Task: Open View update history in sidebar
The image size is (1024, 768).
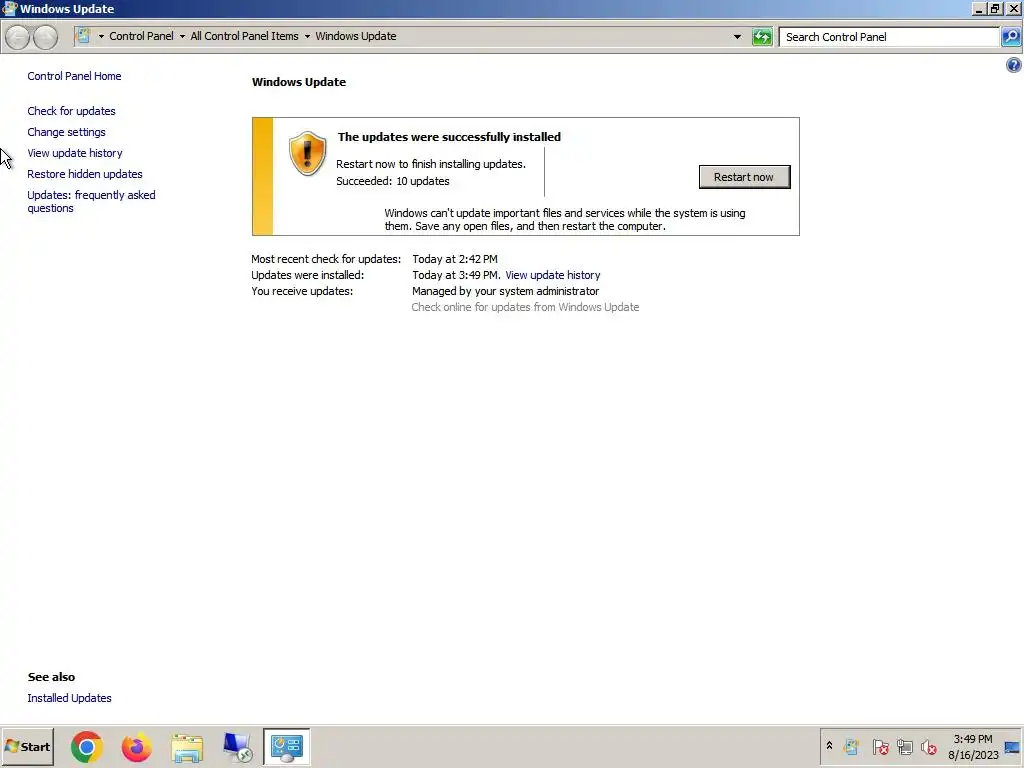Action: pos(74,153)
